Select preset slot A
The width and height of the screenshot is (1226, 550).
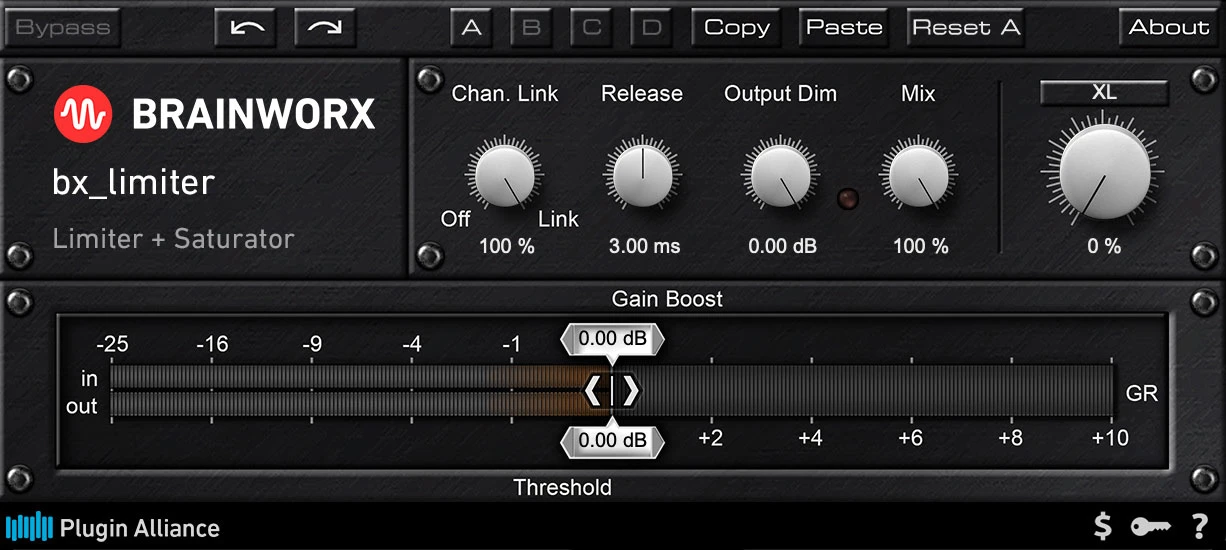click(x=471, y=28)
